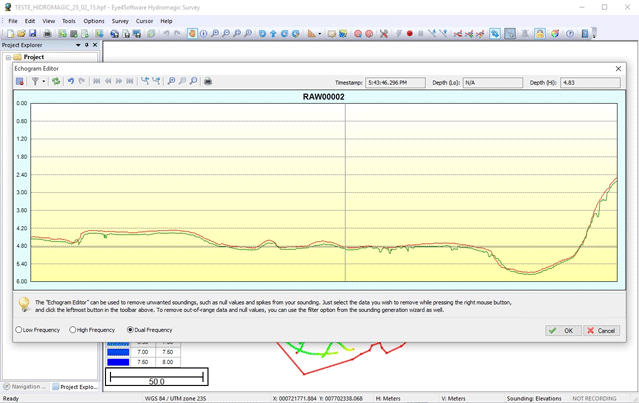
Task: Save the project using the floppy disk icon
Action: click(x=33, y=34)
